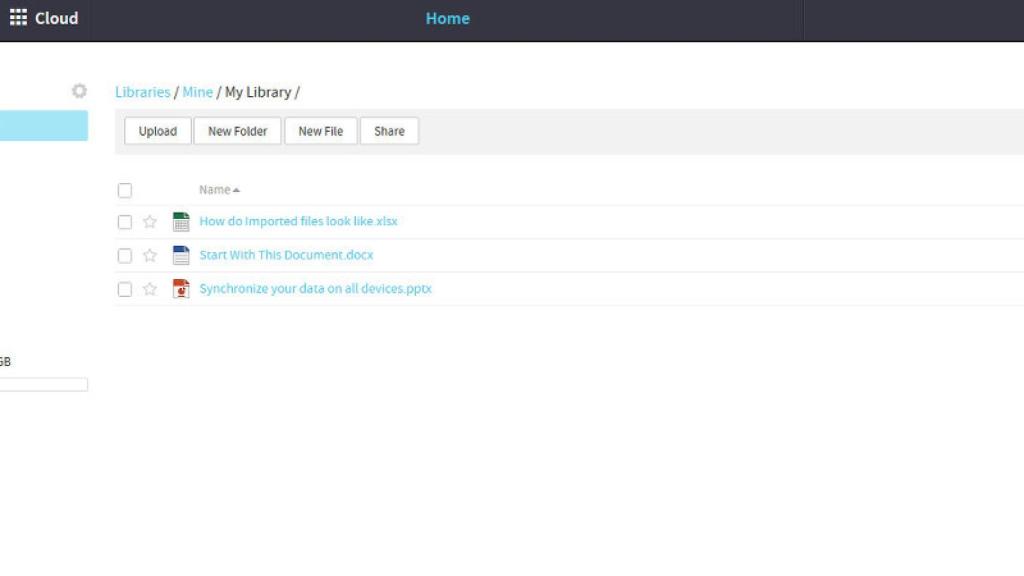Click the red pptx presentation icon
Image resolution: width=1024 pixels, height=576 pixels.
[181, 289]
